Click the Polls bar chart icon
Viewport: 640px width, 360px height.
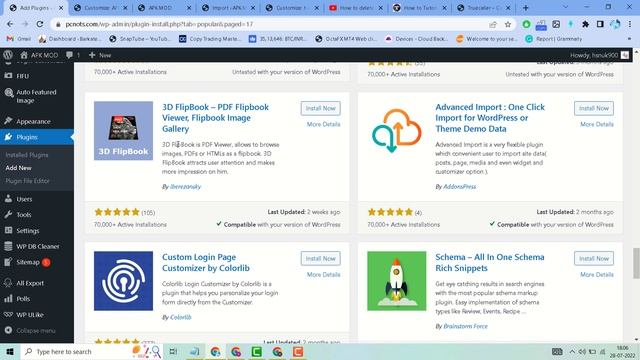pos(8,299)
